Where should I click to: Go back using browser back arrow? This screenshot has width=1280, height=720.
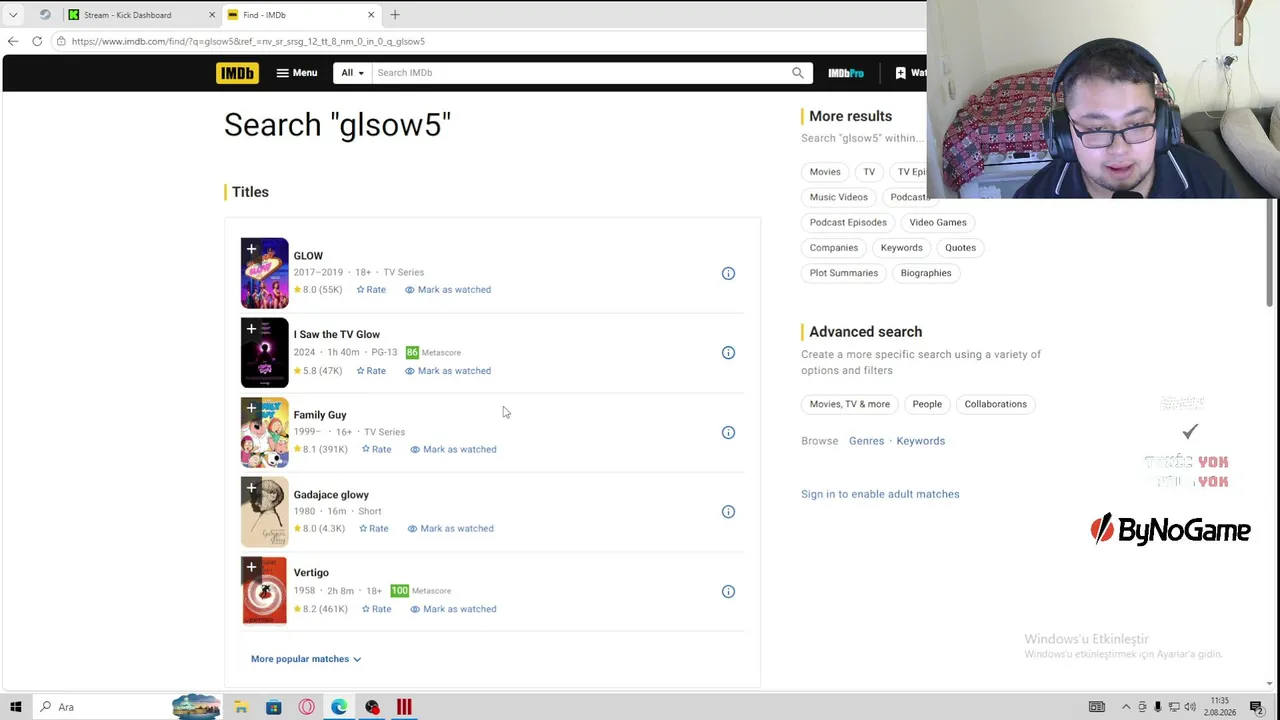coord(12,41)
